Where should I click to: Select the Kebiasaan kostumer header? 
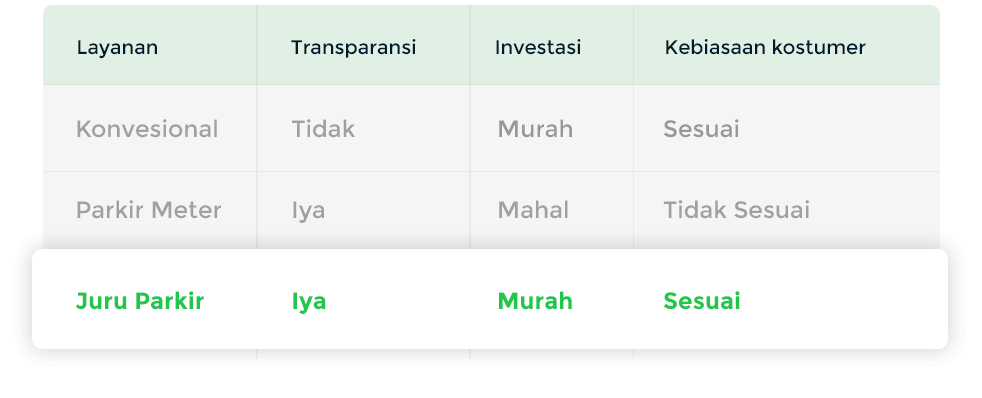[x=765, y=48]
